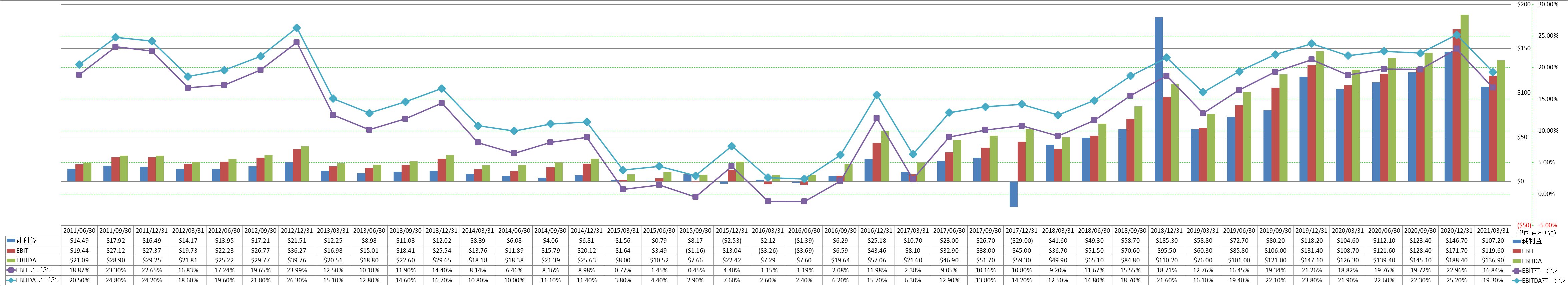Click the 30.00% percentage axis label
The image size is (1568, 286).
coord(1549,4)
